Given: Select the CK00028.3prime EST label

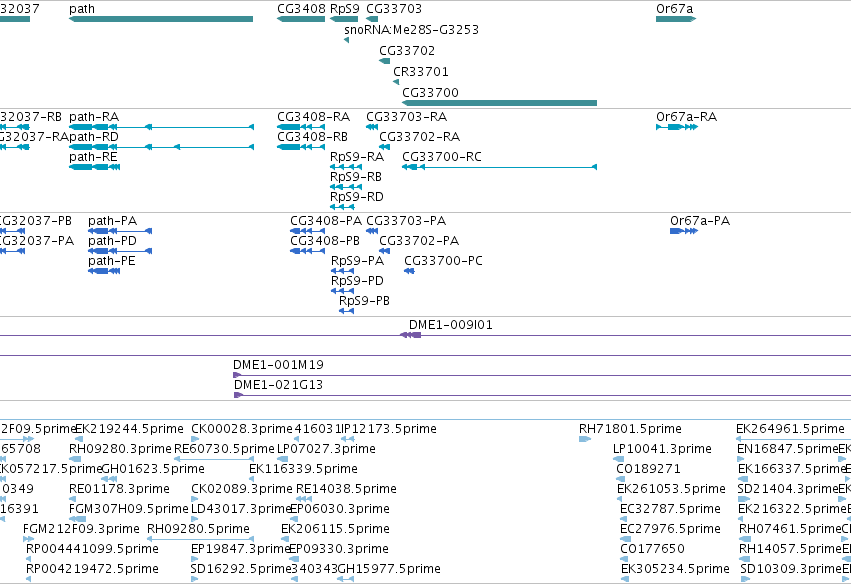Looking at the screenshot, I should coord(242,429).
